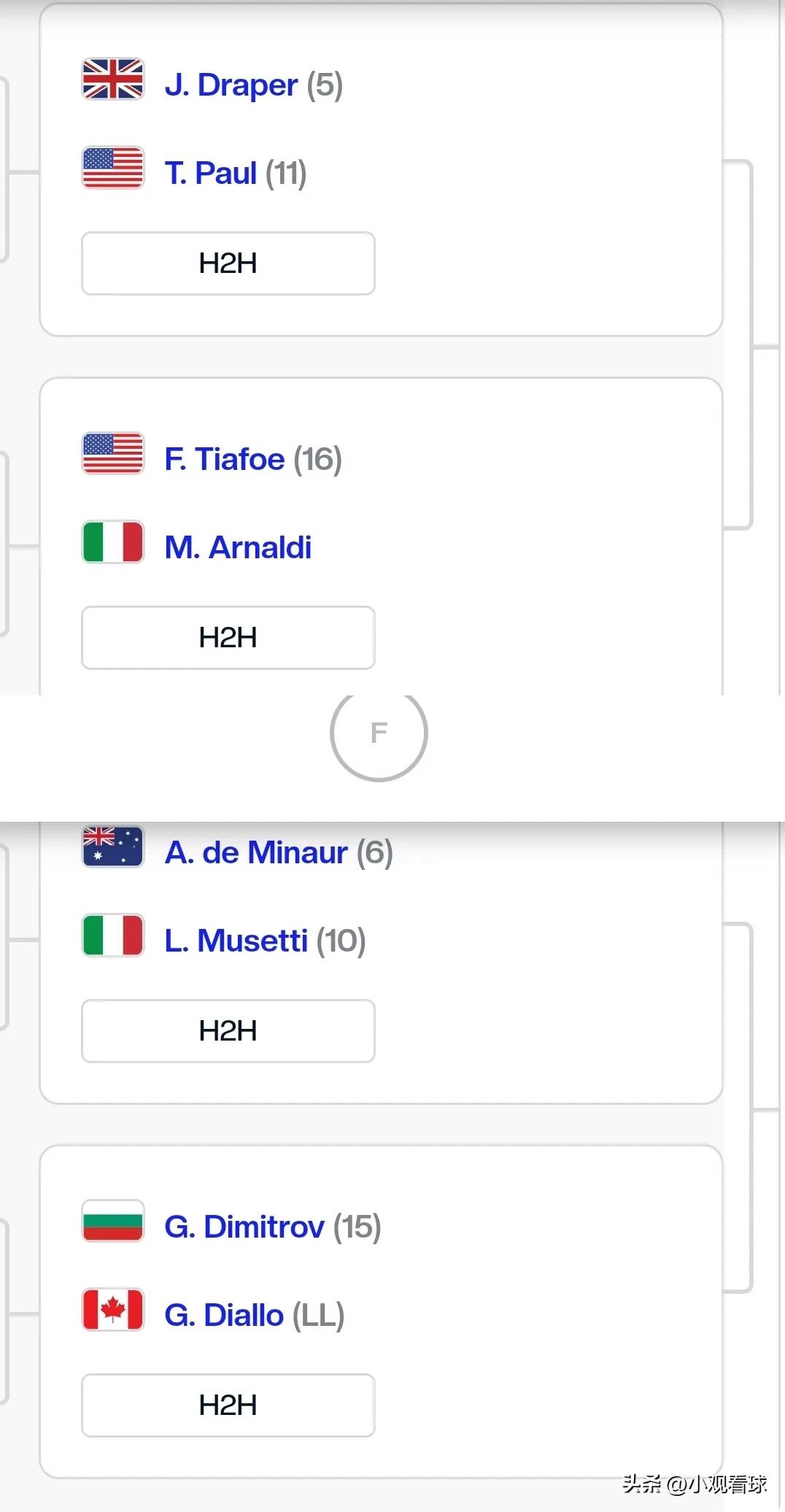785x1512 pixels.
Task: Click the US flag beside T. Paul
Action: [x=113, y=168]
